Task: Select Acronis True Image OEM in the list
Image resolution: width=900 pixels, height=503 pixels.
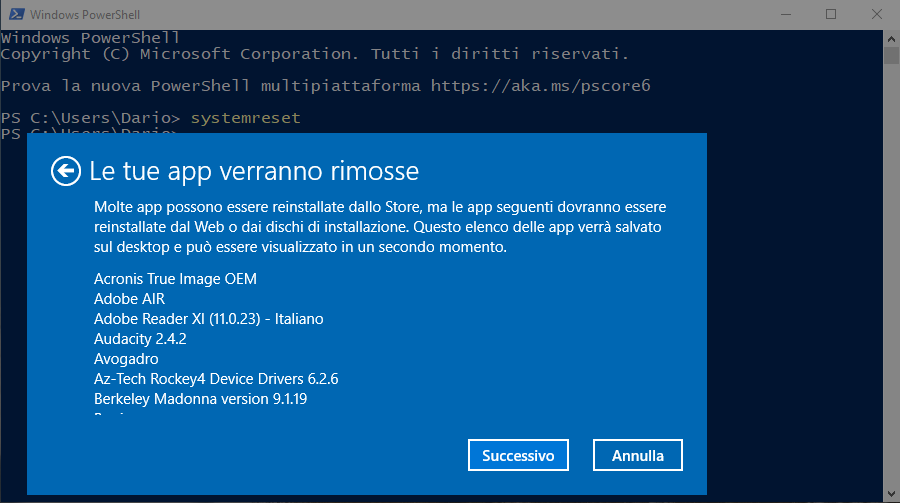Action: (x=175, y=279)
